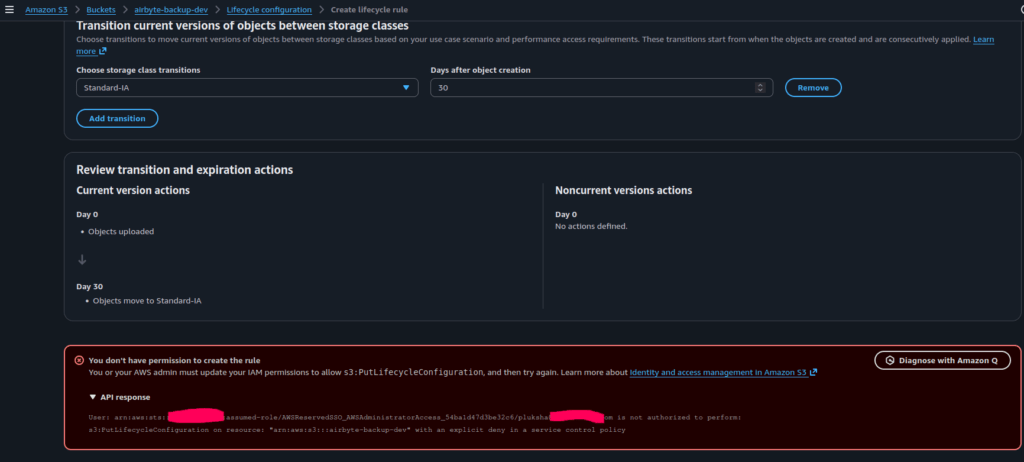The image size is (1024, 462).
Task: Open Lifecycle configuration breadcrumb link
Action: (269, 10)
